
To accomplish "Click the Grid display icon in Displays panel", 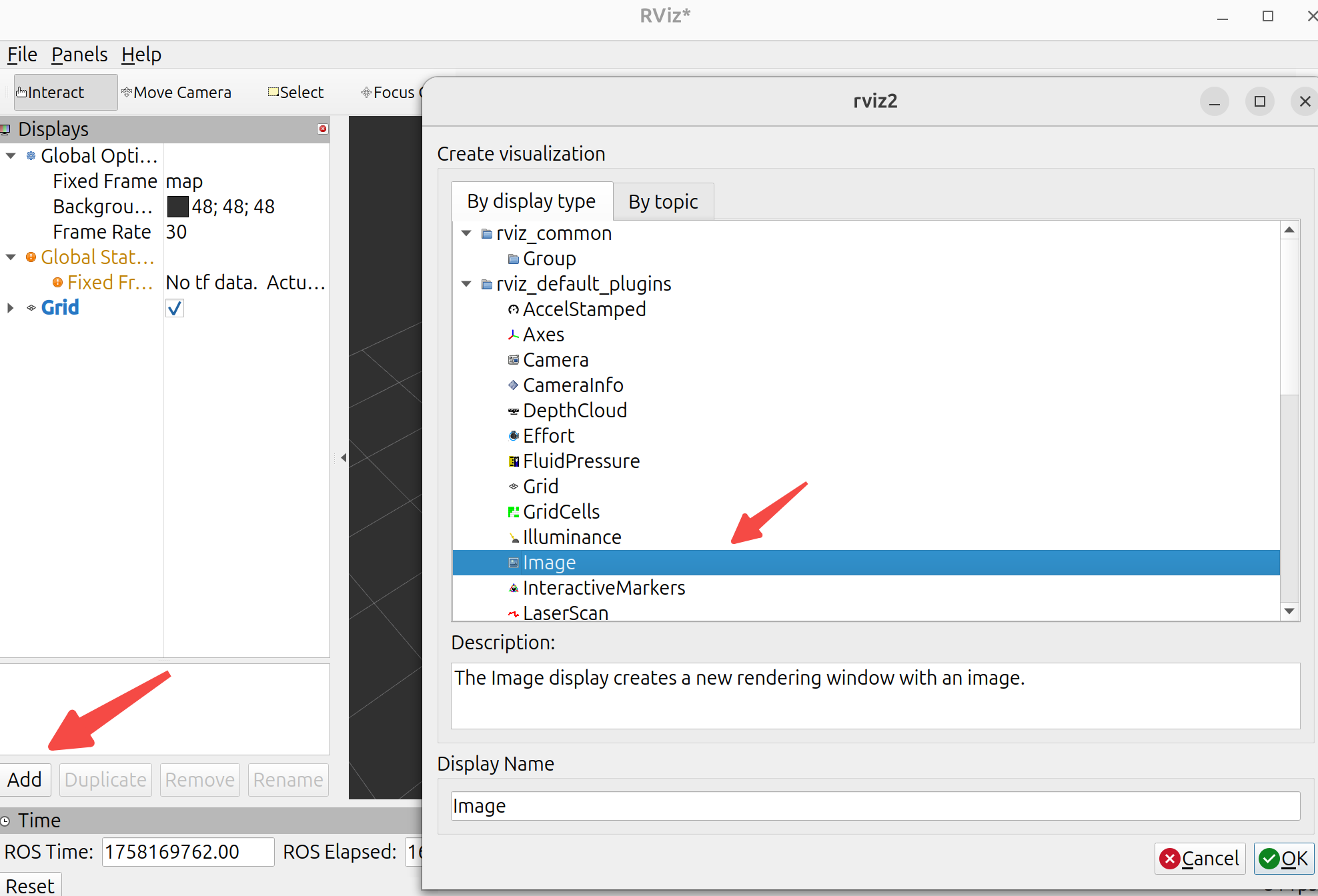I will [31, 308].
